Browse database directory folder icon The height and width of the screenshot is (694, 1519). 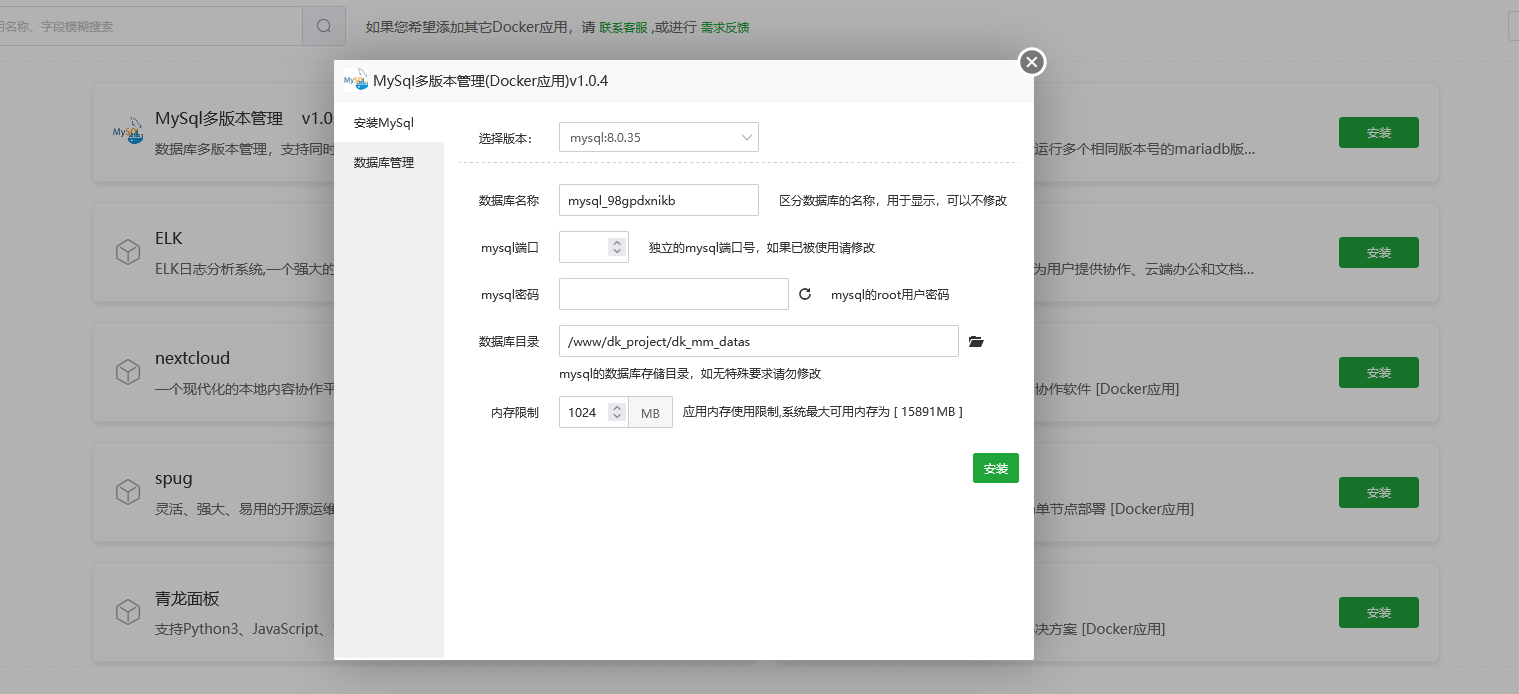coord(977,341)
